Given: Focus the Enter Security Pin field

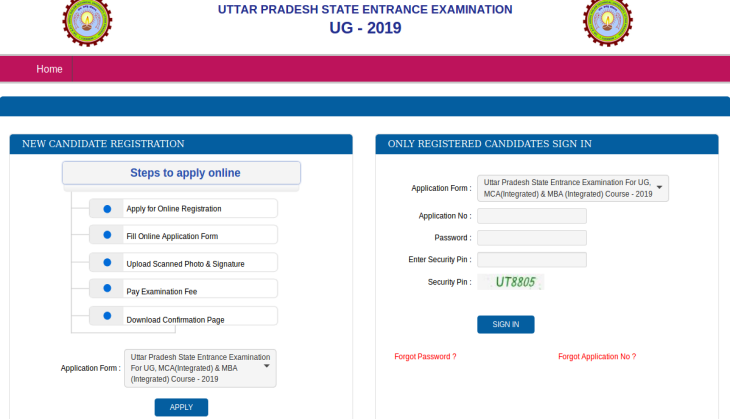Looking at the screenshot, I should [532, 260].
